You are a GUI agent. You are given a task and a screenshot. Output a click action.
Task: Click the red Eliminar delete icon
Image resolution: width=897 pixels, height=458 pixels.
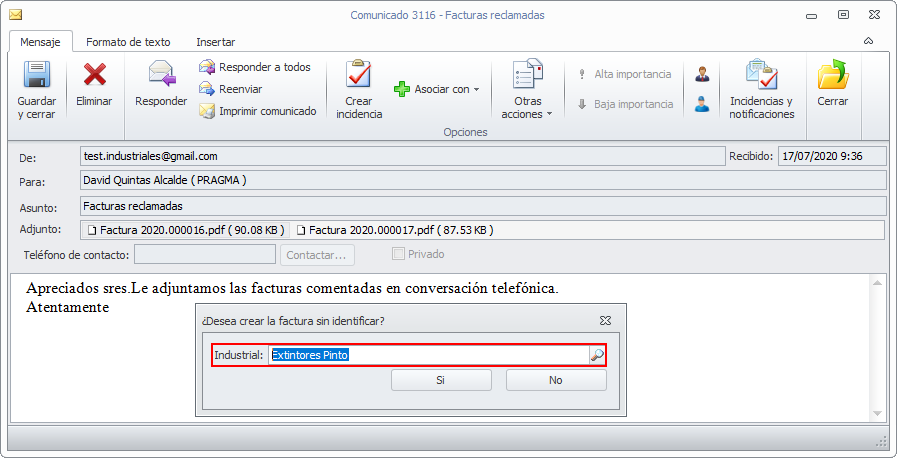tap(94, 76)
